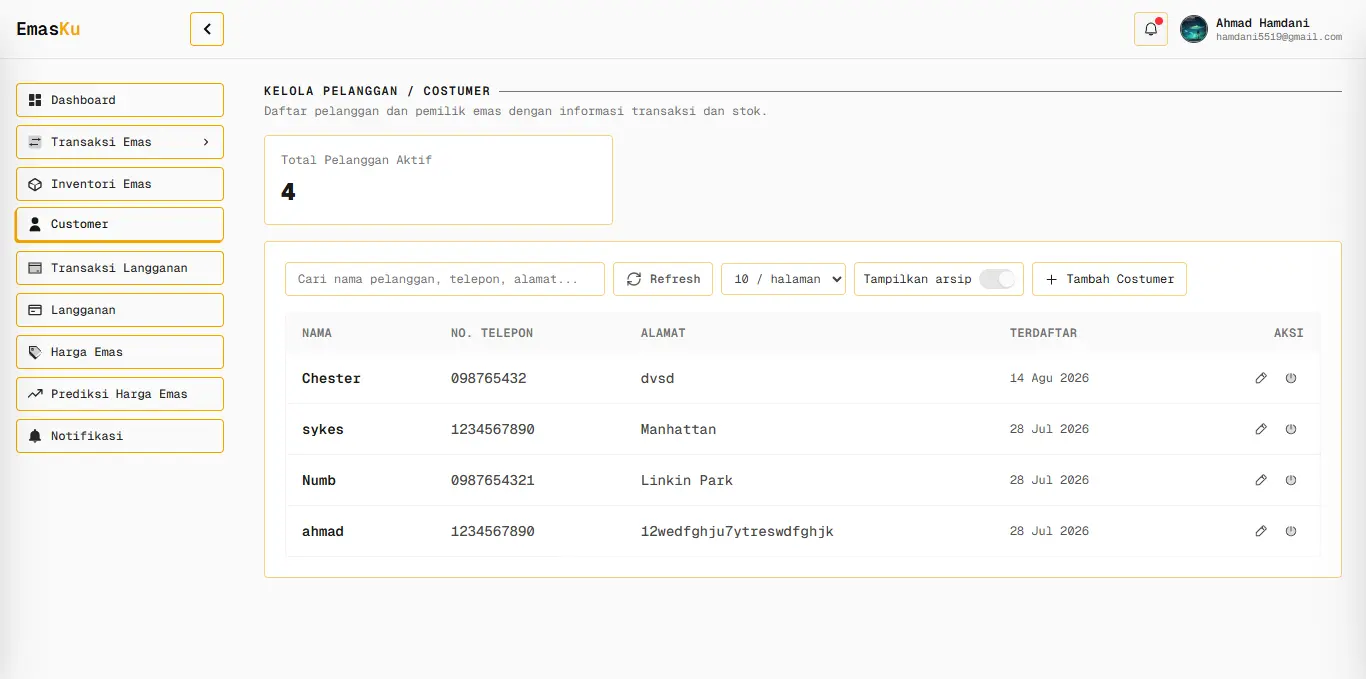Click the name ahmad in the table

pyautogui.click(x=323, y=531)
